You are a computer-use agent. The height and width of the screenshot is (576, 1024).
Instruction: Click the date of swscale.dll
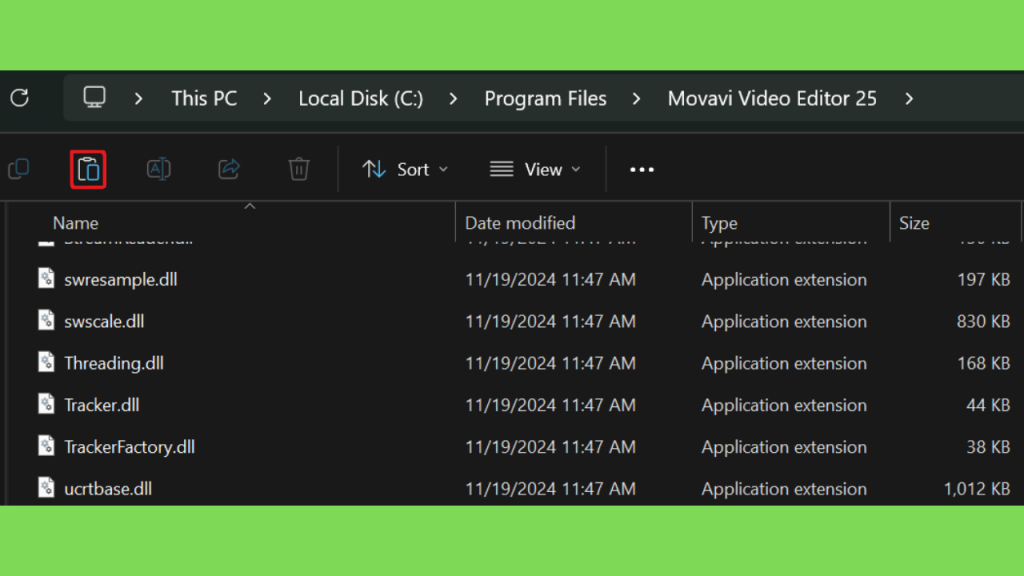550,321
